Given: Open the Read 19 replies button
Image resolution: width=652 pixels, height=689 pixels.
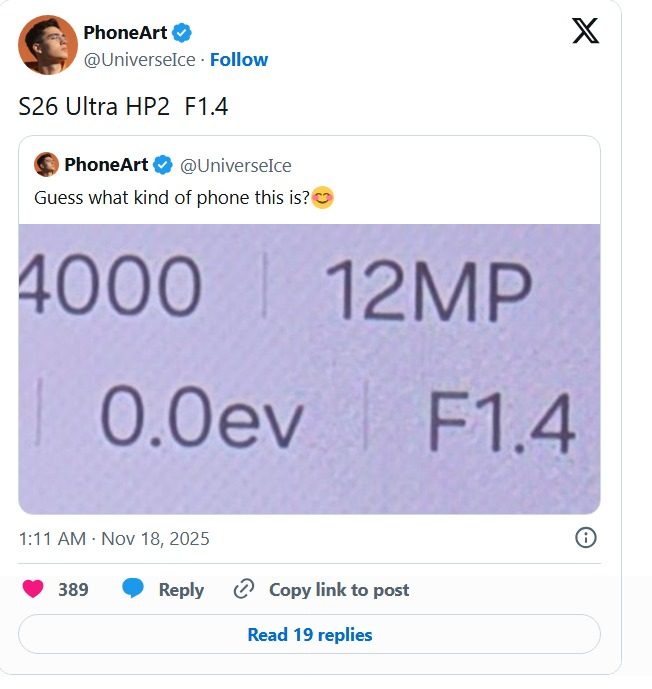Looking at the screenshot, I should click(309, 634).
